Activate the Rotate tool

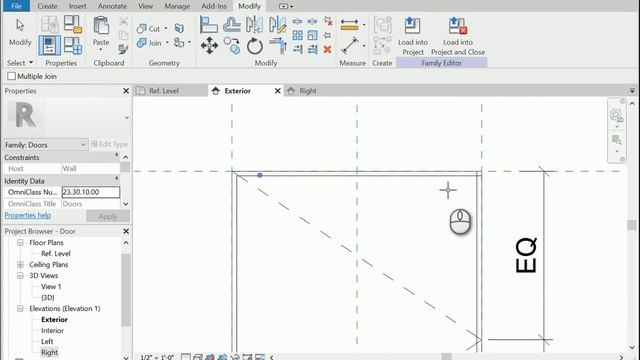tap(254, 46)
